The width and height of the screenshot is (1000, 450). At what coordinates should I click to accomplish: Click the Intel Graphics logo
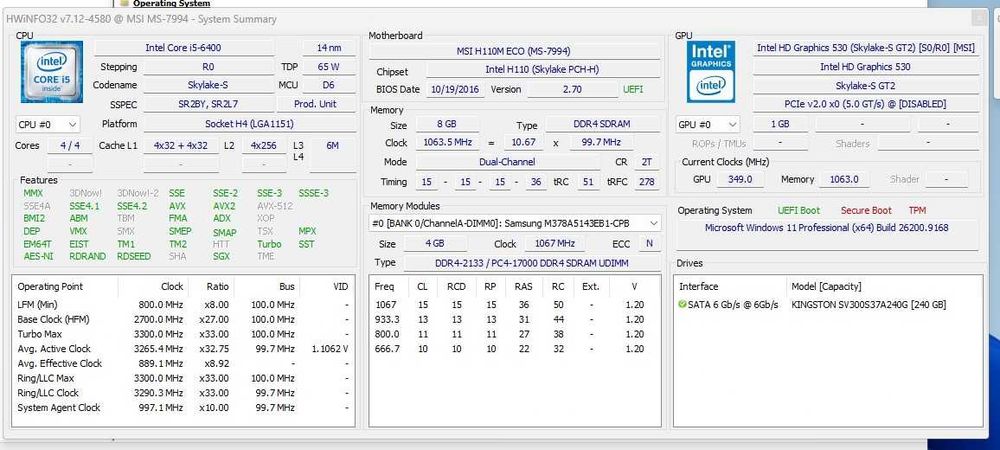710,71
